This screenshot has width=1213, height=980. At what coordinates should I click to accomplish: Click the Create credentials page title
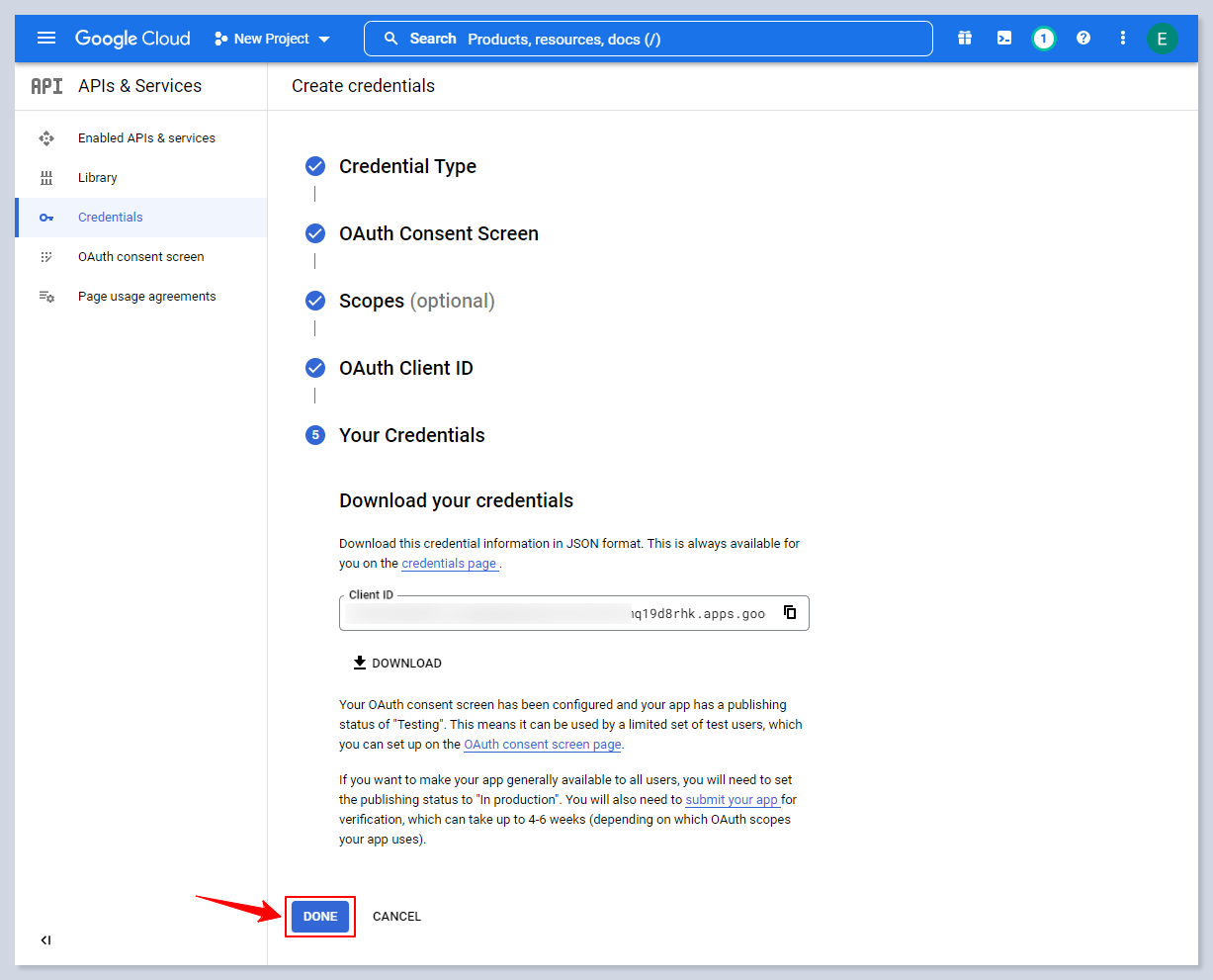click(363, 86)
